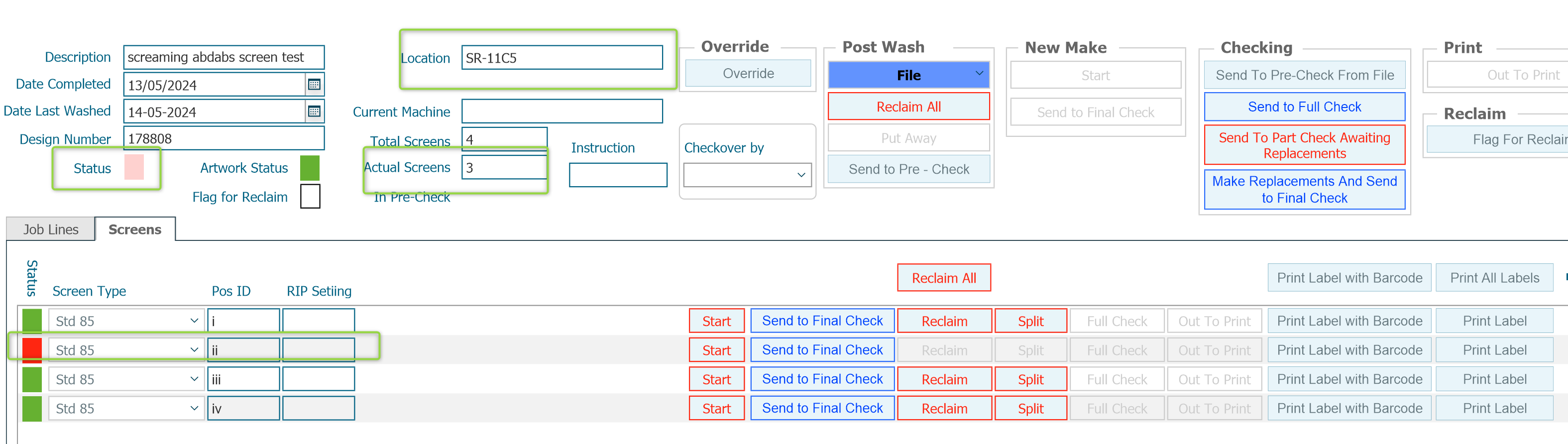This screenshot has height=444, width=1568.
Task: Click the green status square for row i
Action: pyautogui.click(x=32, y=321)
